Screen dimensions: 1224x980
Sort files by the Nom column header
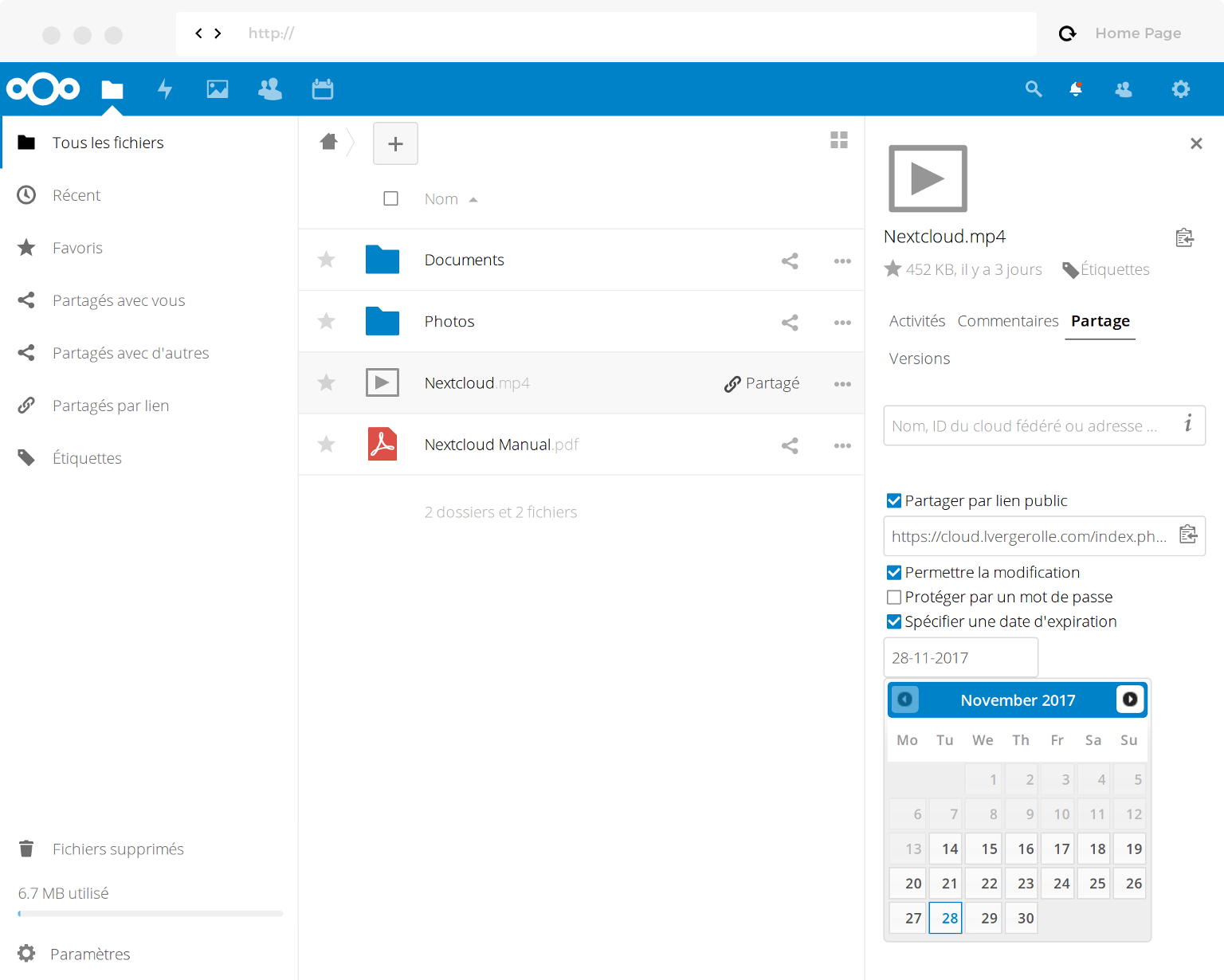point(441,199)
